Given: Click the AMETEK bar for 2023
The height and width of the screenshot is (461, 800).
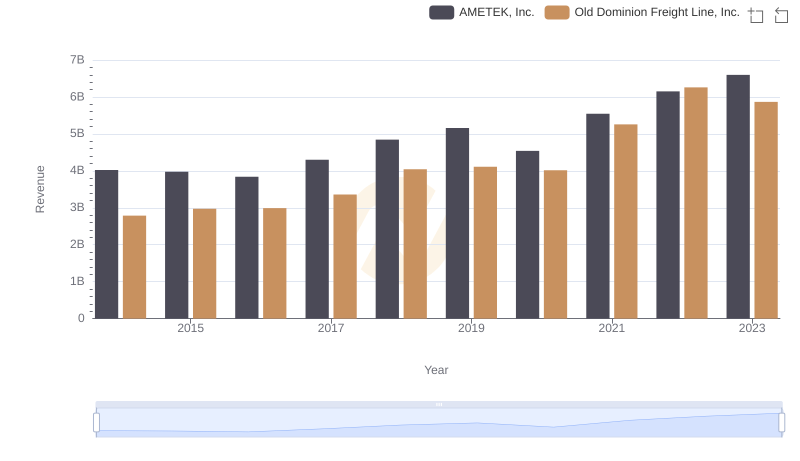Looking at the screenshot, I should coord(738,197).
